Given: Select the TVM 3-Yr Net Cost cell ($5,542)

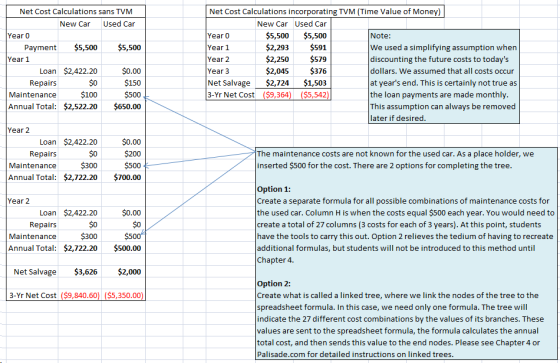Looking at the screenshot, I should pyautogui.click(x=315, y=95).
